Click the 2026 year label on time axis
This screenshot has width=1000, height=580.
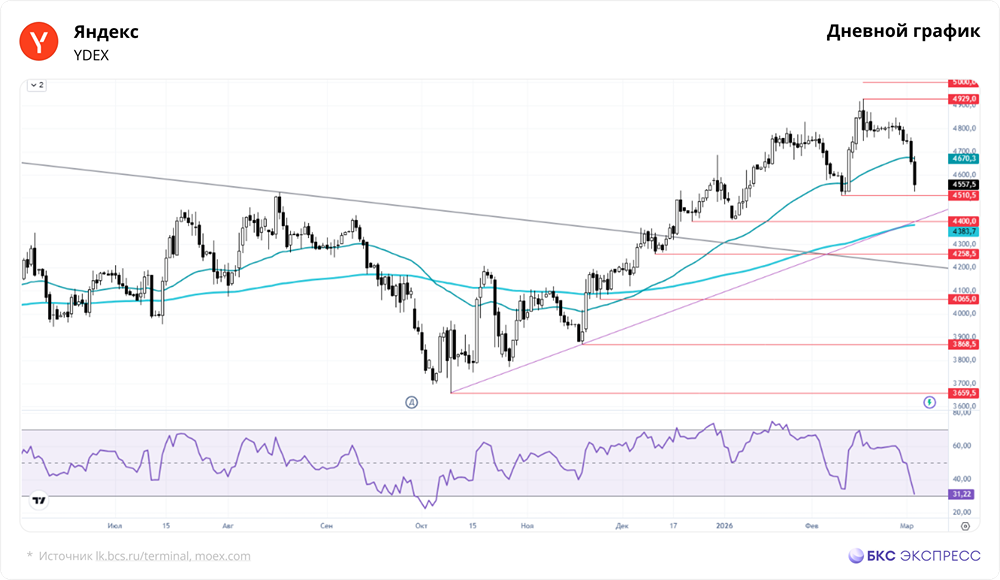[724, 526]
